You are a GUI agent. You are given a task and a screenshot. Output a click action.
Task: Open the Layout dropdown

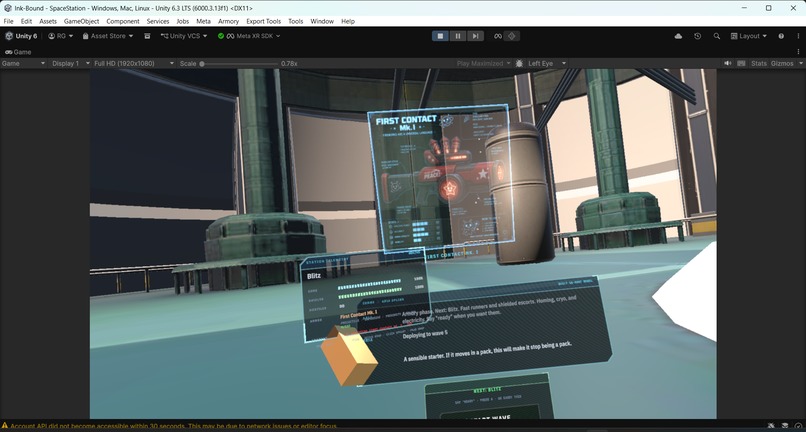749,36
